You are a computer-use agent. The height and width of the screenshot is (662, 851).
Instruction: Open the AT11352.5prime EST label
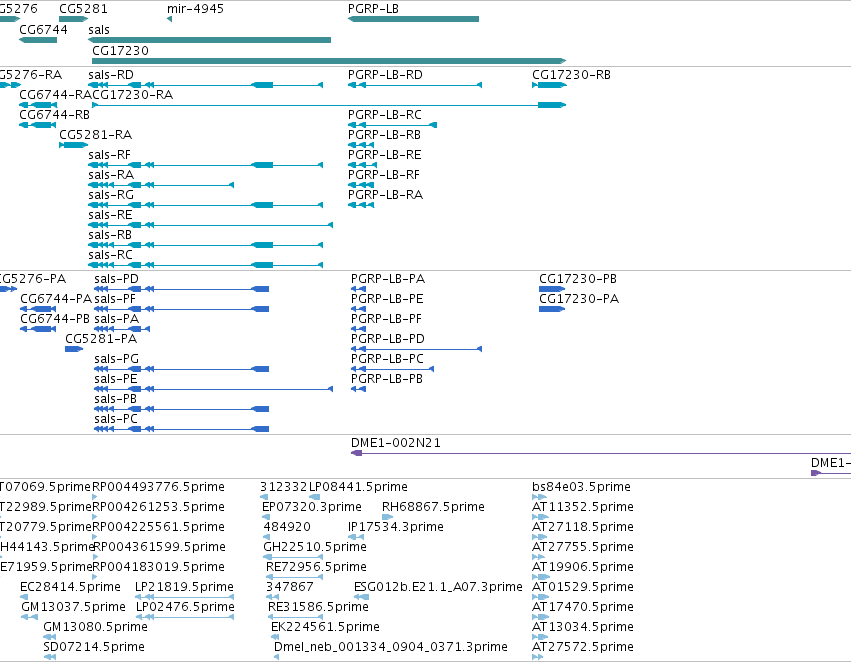pyautogui.click(x=583, y=507)
